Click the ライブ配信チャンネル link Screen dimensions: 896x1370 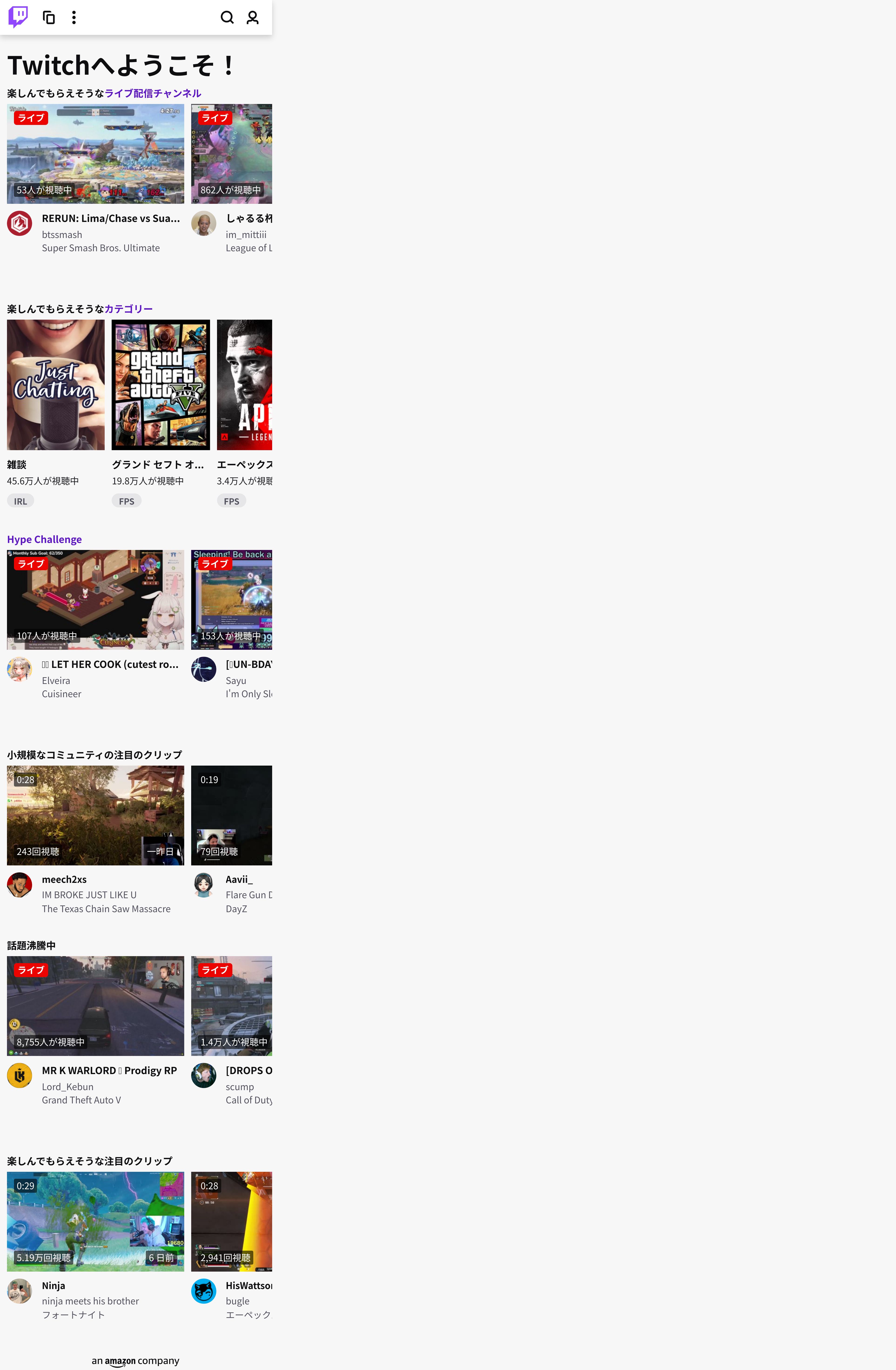153,93
